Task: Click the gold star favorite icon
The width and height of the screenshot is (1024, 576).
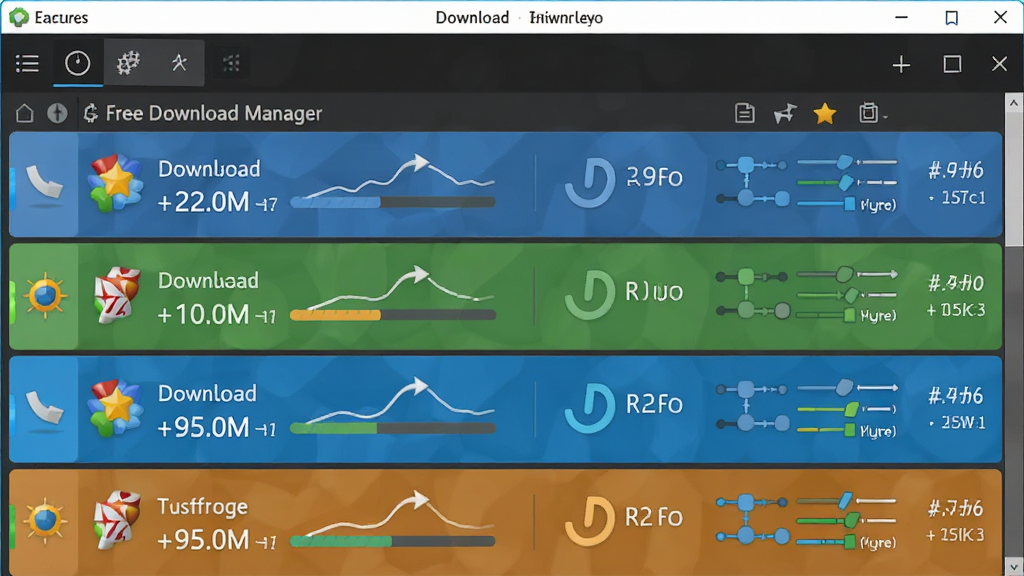Action: (825, 114)
